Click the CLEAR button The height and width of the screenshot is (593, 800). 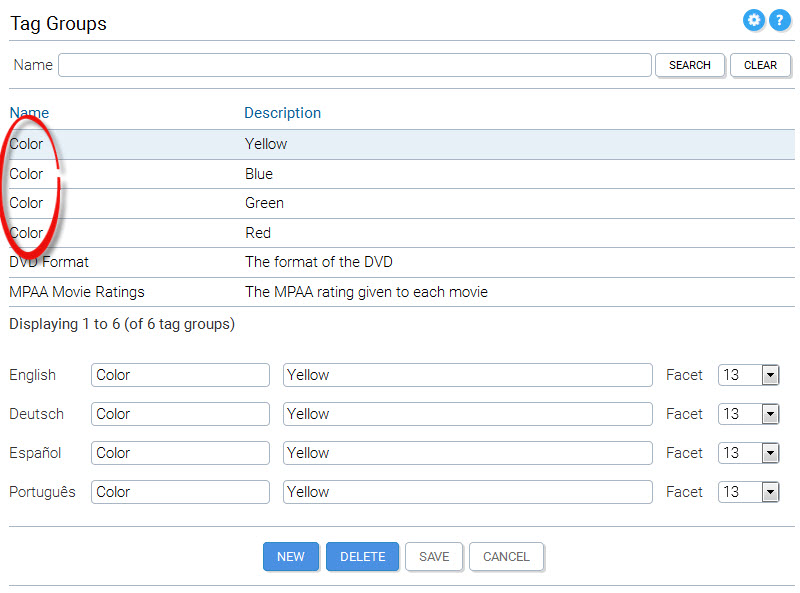tap(760, 65)
